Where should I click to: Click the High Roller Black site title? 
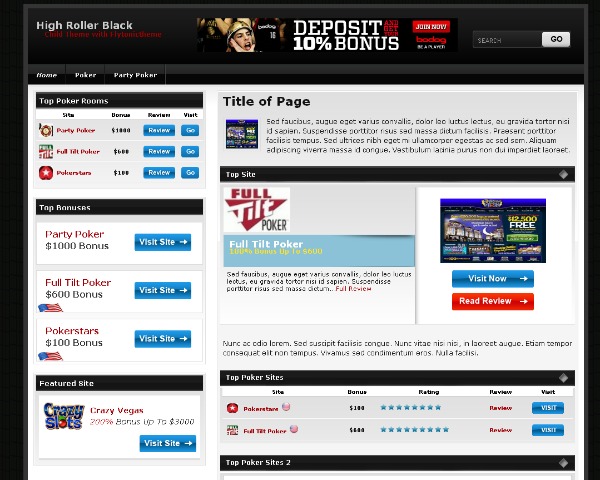[84, 25]
